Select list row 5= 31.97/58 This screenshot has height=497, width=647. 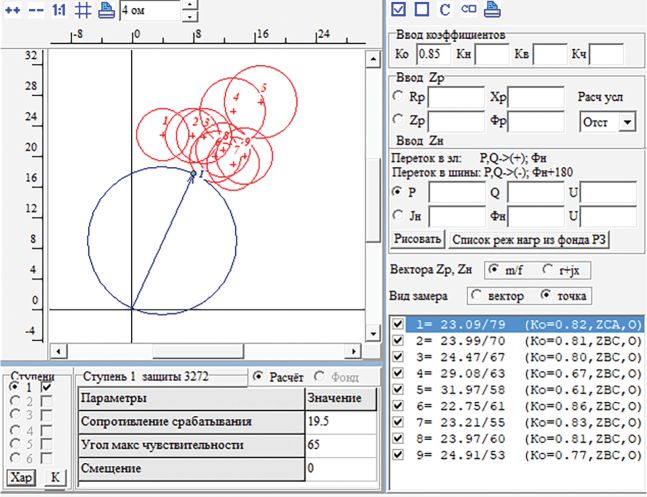pos(524,390)
